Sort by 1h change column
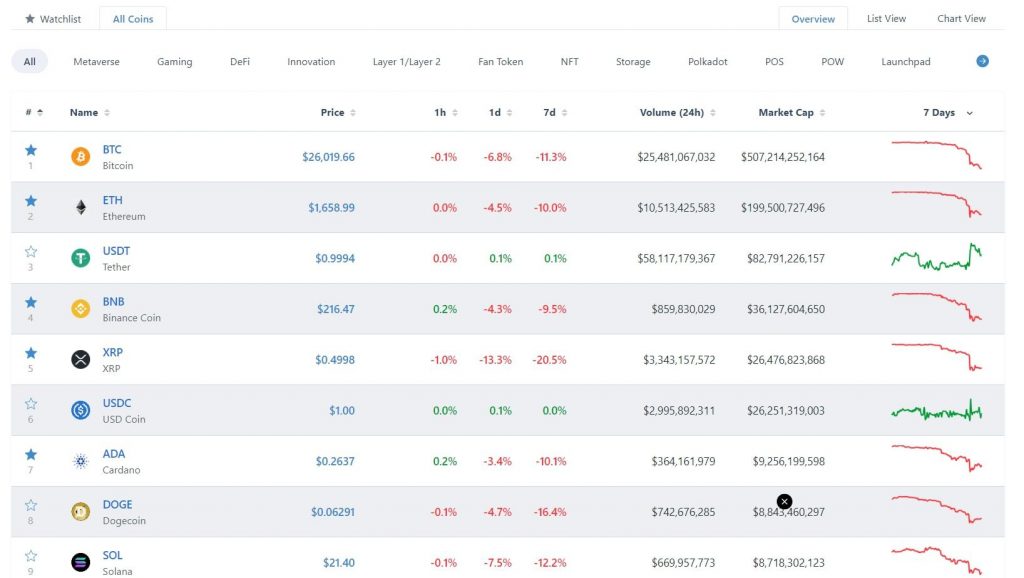The height and width of the screenshot is (578, 1024). pyautogui.click(x=445, y=112)
